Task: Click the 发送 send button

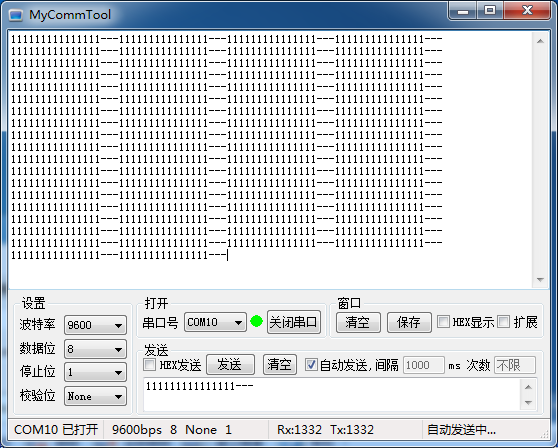Action: (x=230, y=364)
